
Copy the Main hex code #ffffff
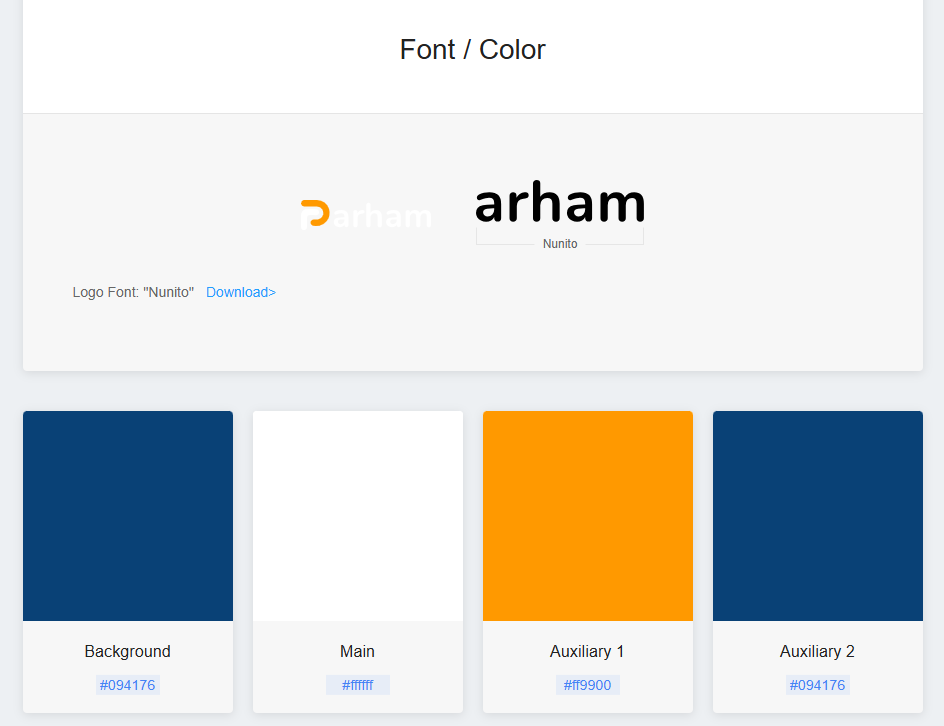pyautogui.click(x=358, y=685)
